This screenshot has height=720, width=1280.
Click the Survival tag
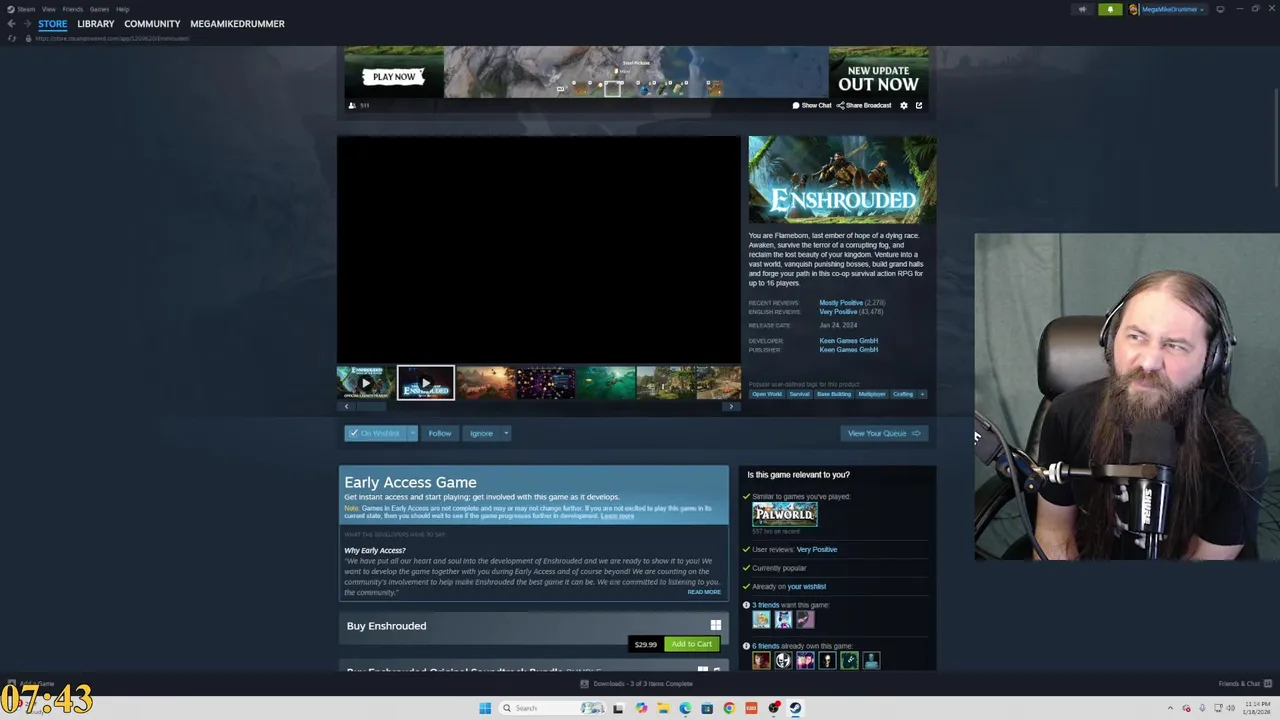pos(799,394)
